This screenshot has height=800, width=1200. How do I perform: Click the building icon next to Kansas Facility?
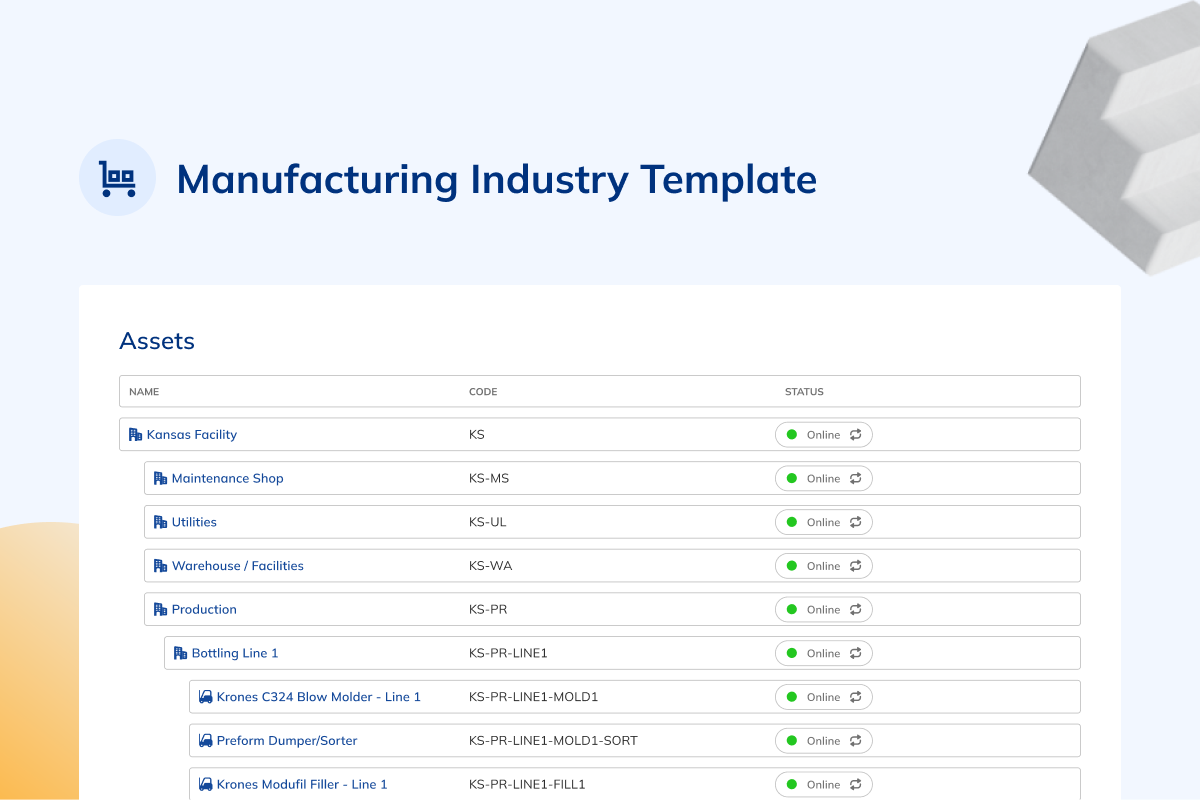(136, 435)
